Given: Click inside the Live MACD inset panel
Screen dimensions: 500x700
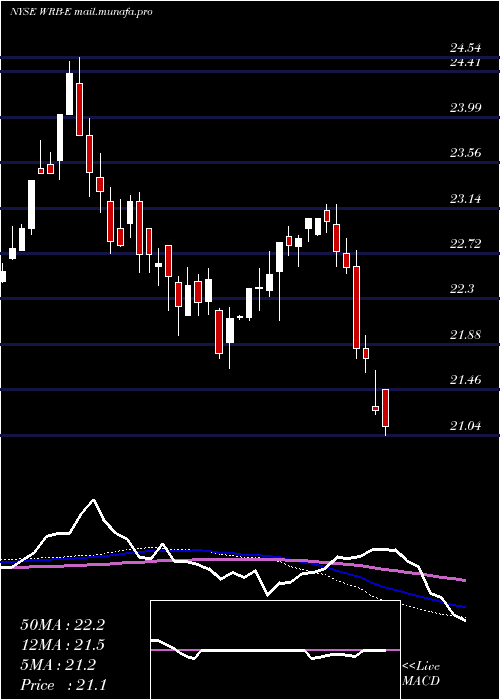Looking at the screenshot, I should (x=275, y=650).
